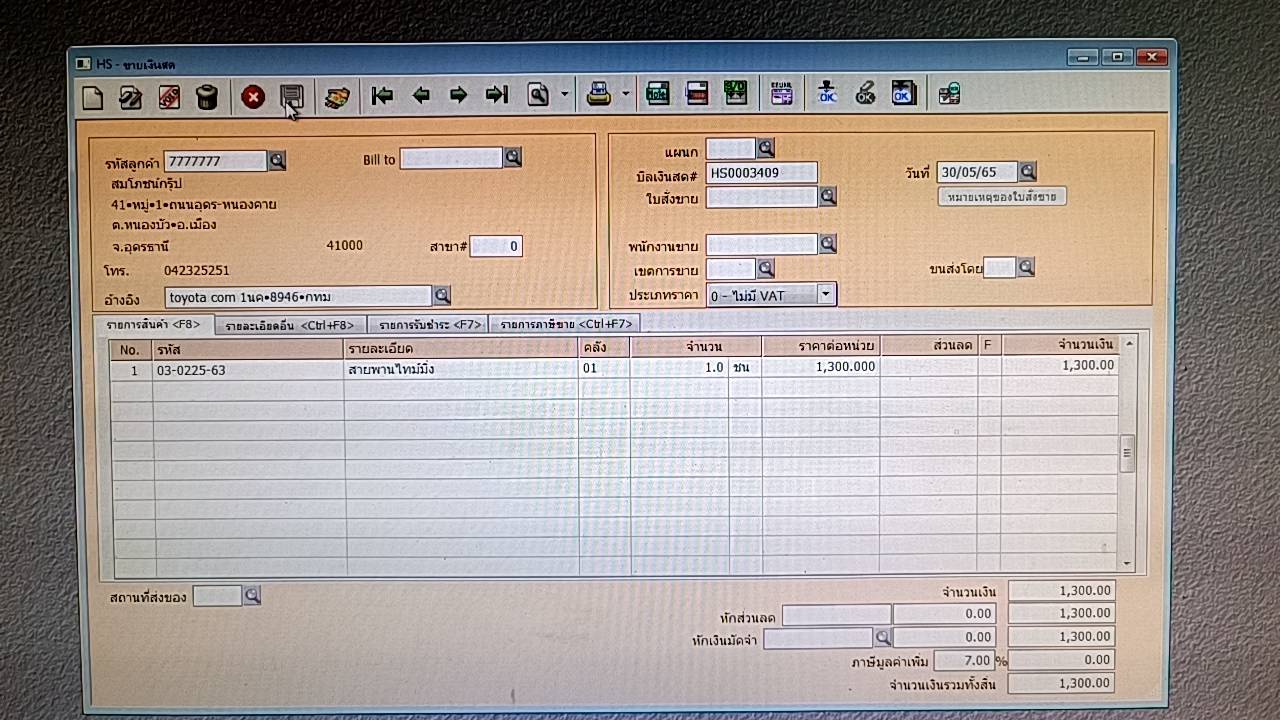
Task: Click the customer code field 7777777
Action: 215,161
